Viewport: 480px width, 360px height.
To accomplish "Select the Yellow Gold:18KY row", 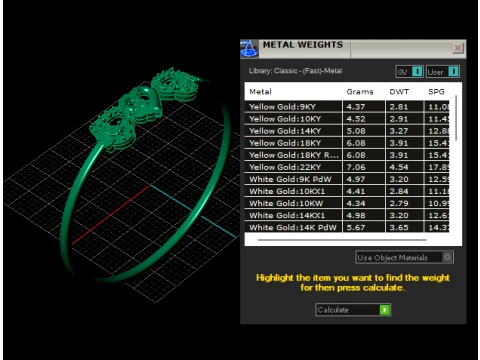I will pyautogui.click(x=347, y=143).
